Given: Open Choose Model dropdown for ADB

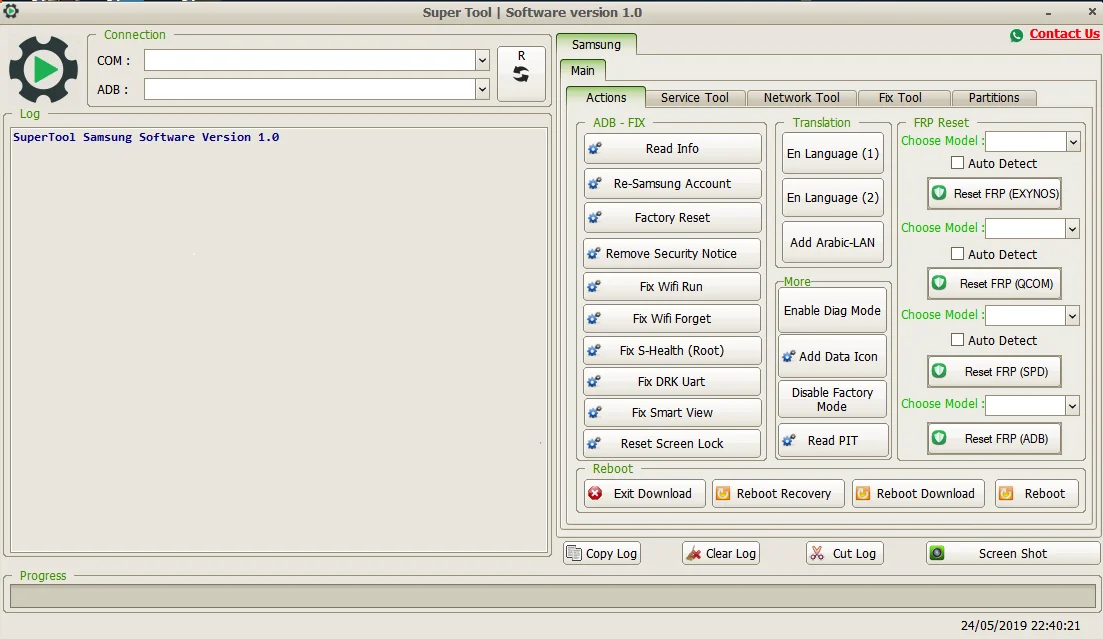Looking at the screenshot, I should tap(1072, 405).
